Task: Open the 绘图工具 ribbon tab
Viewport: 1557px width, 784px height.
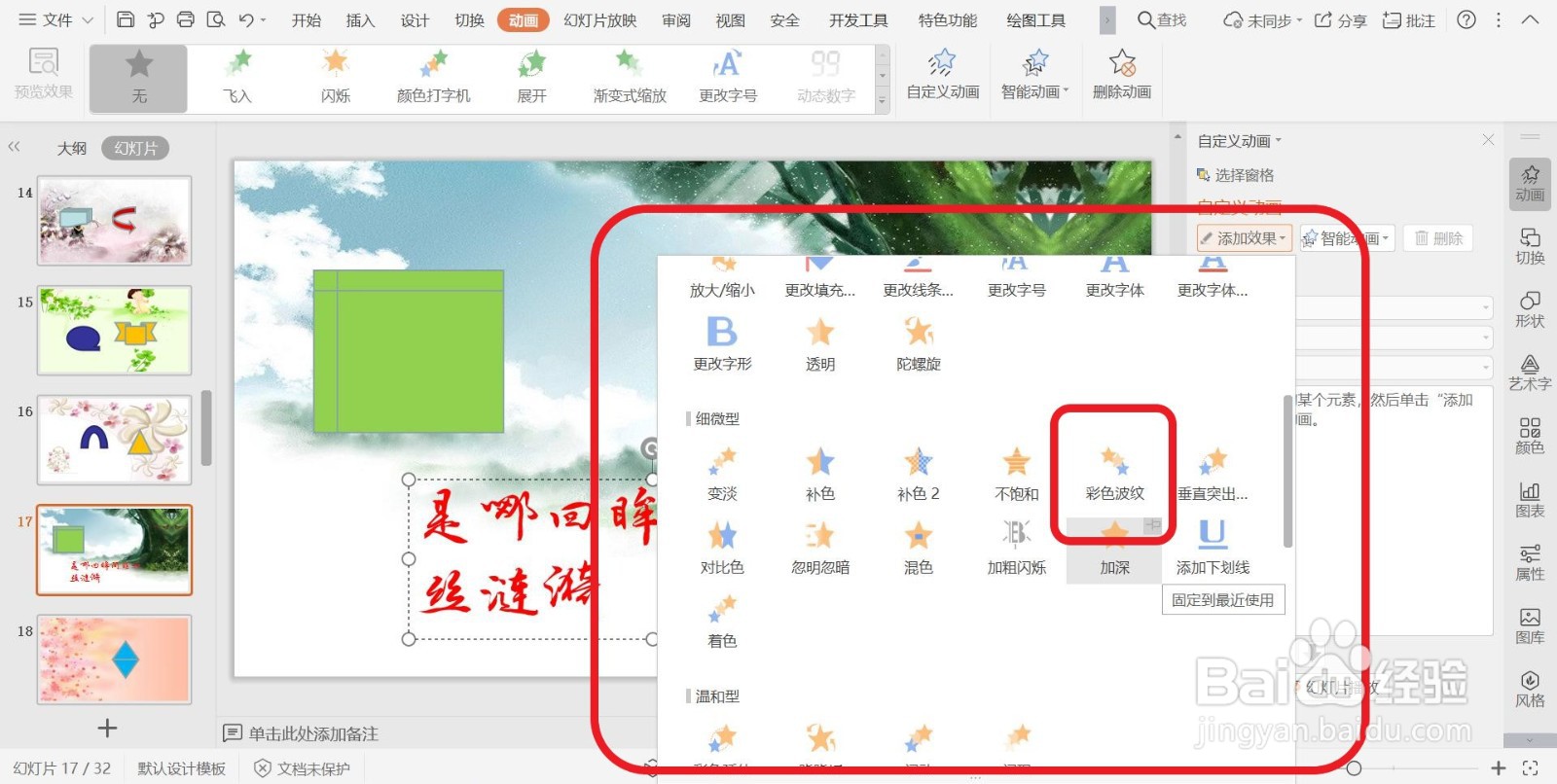Action: click(1035, 20)
